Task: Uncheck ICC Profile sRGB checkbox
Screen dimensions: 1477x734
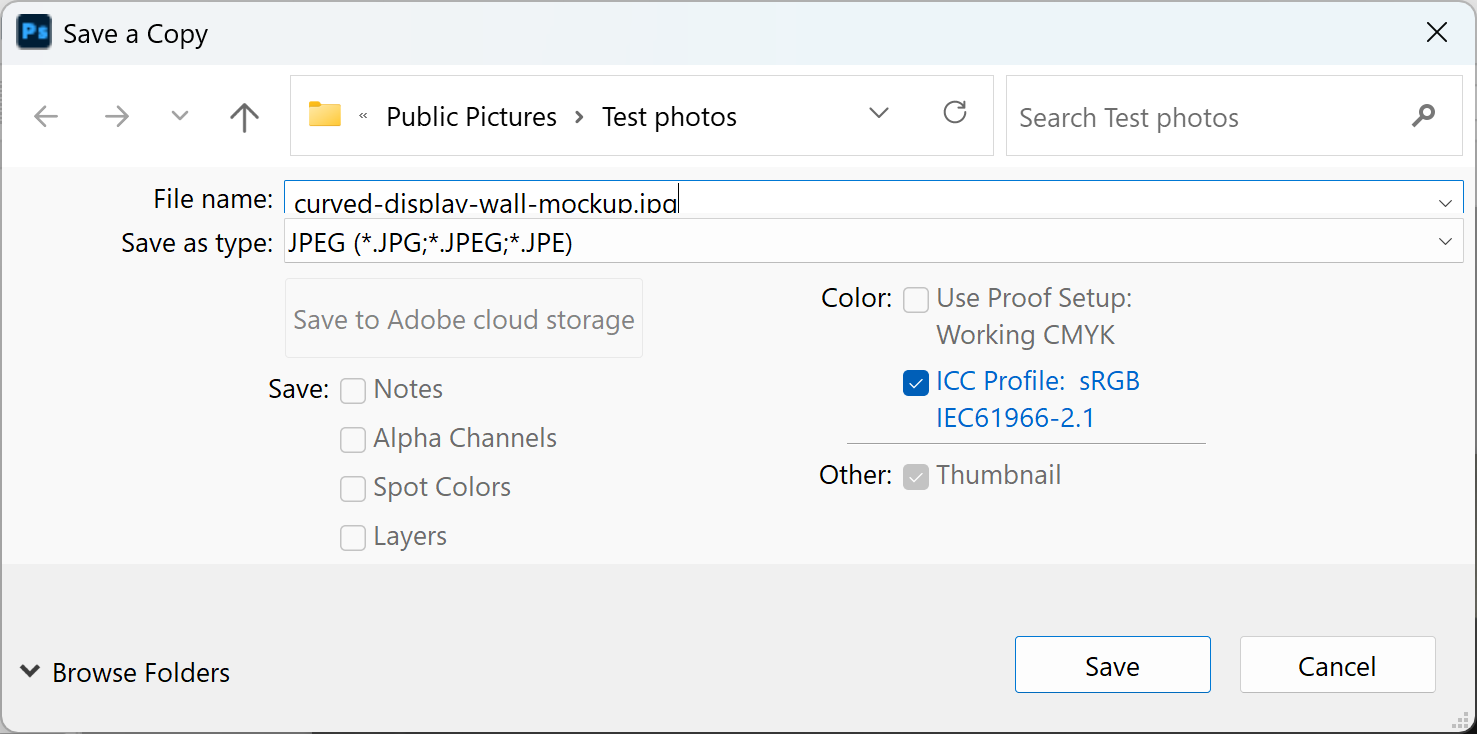Action: 916,382
